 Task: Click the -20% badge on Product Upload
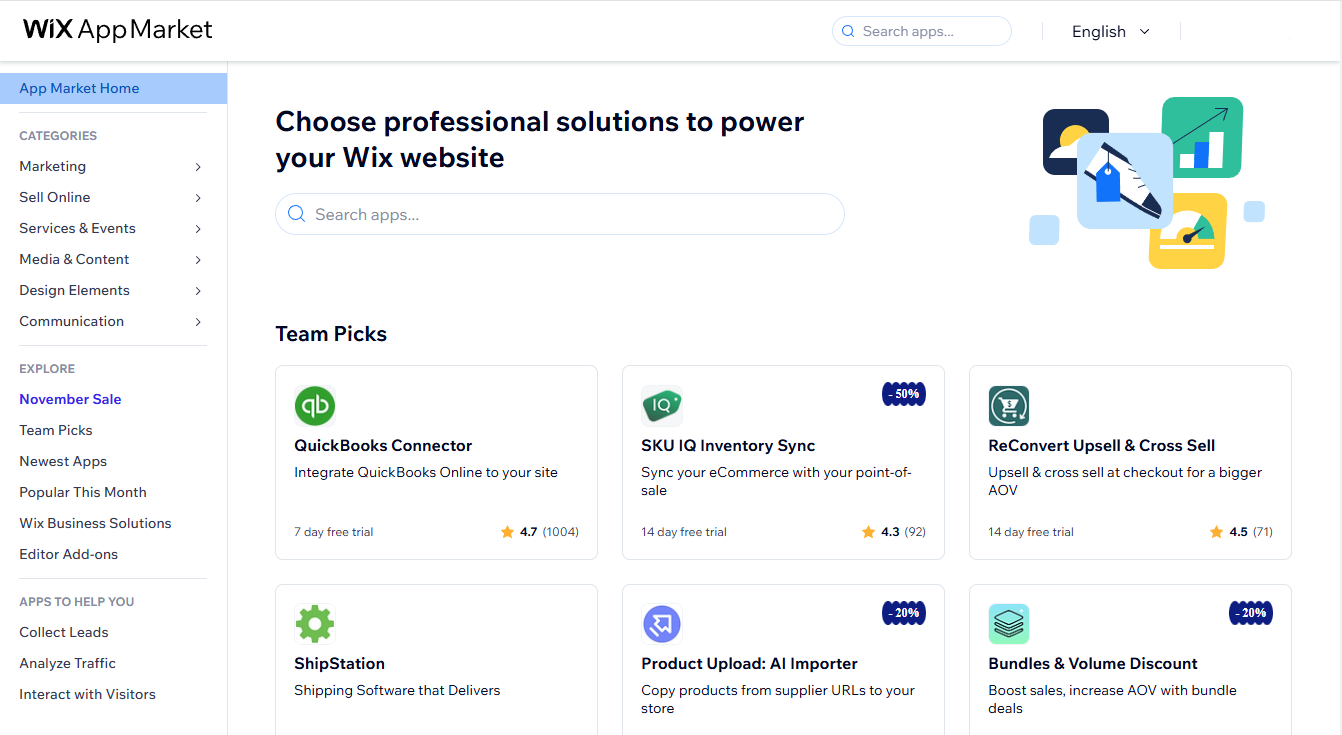pyautogui.click(x=904, y=613)
